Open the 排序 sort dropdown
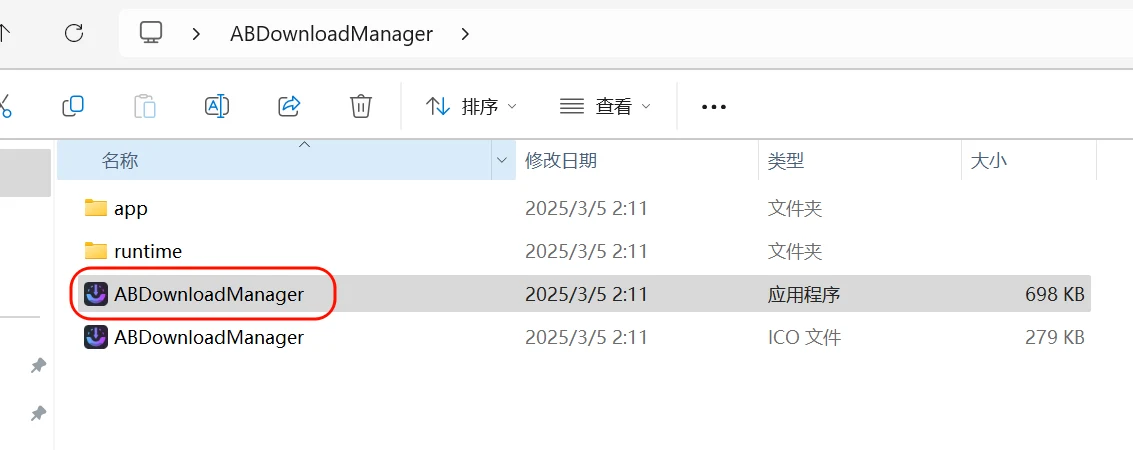Viewport: 1133px width, 450px height. pos(472,106)
